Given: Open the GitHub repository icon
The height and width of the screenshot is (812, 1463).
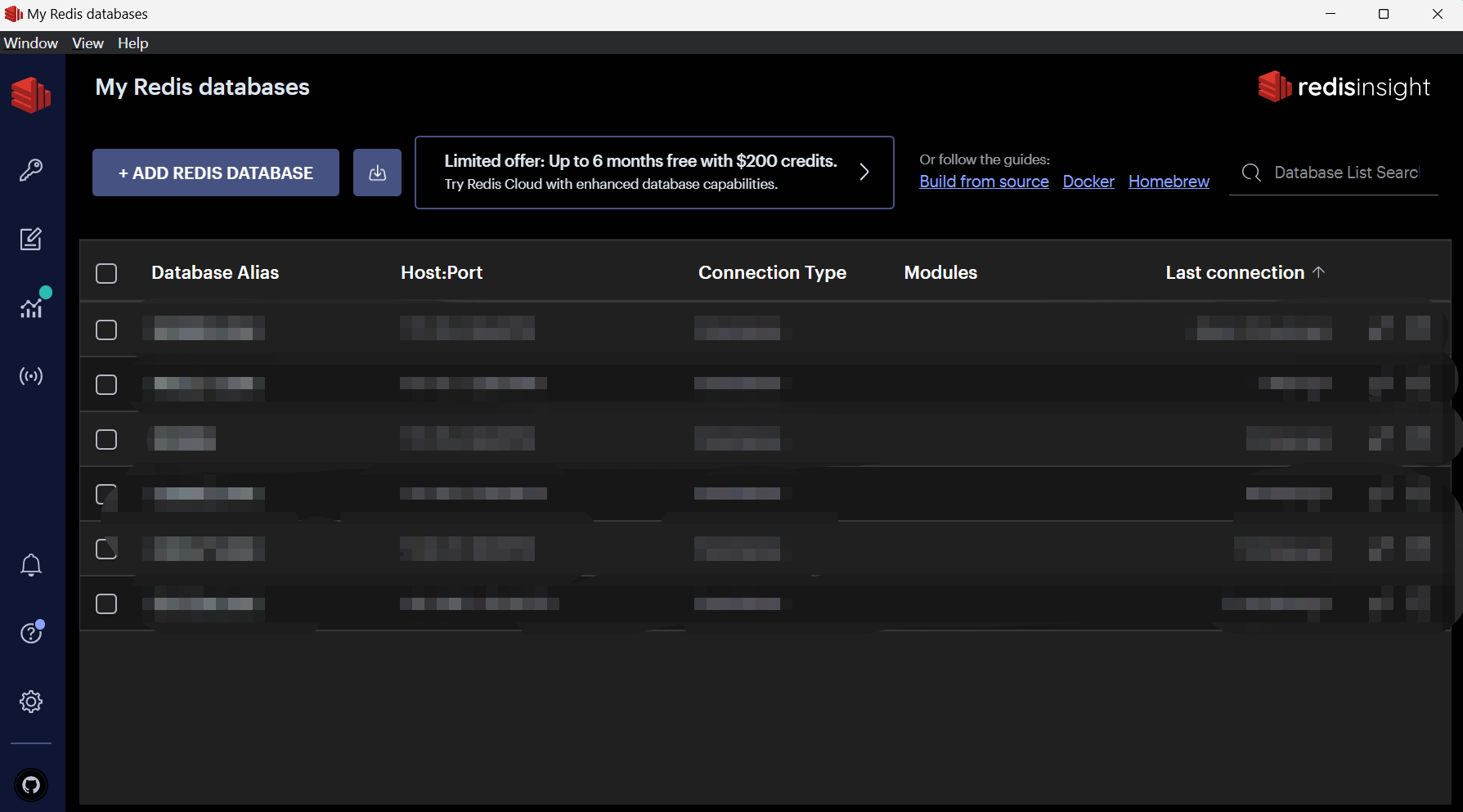Looking at the screenshot, I should pos(31,785).
